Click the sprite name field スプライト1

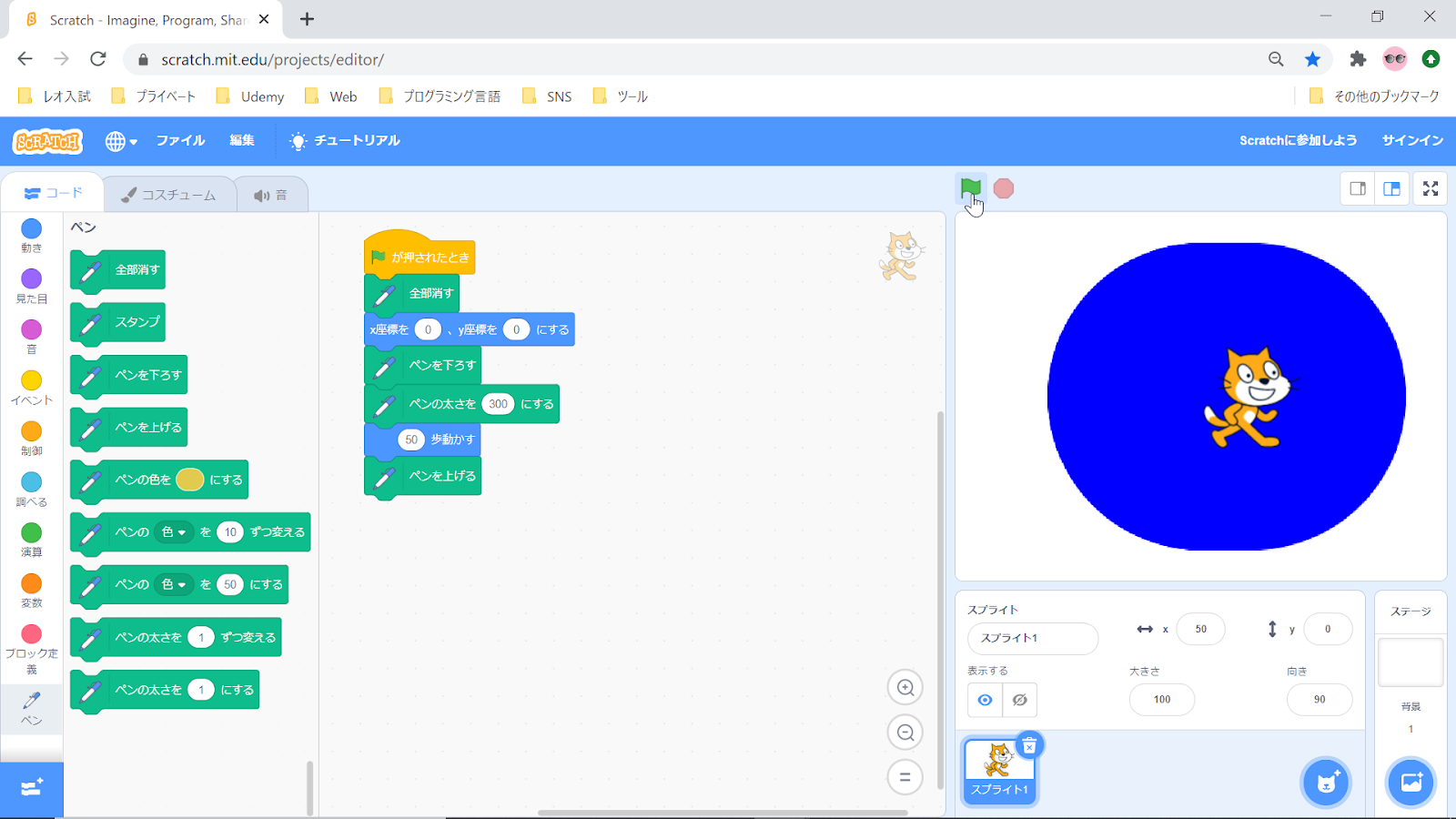click(1033, 638)
